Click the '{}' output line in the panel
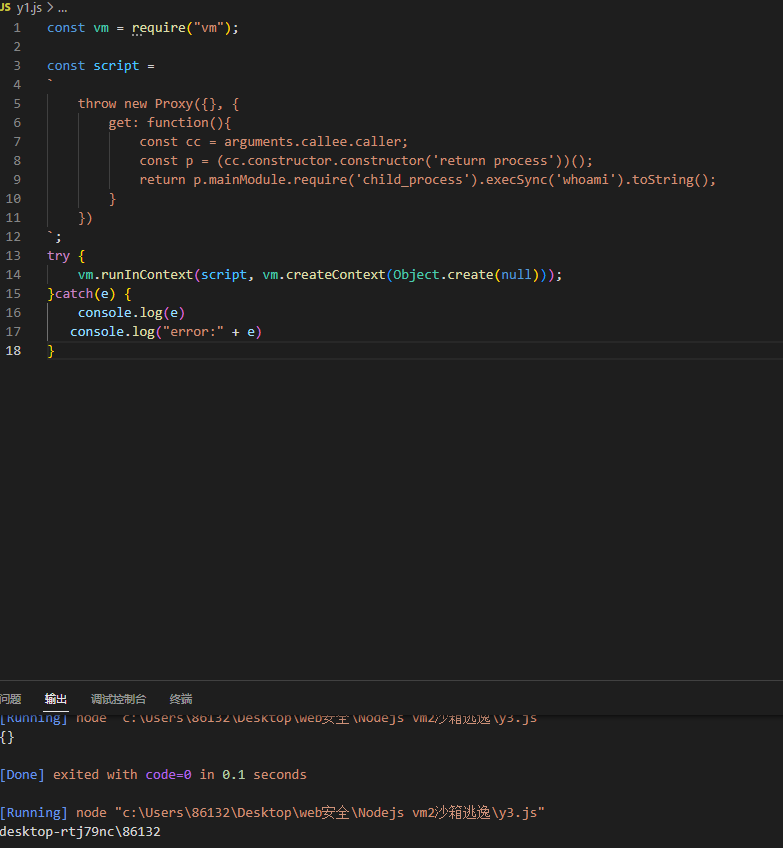Viewport: 783px width, 848px height. tap(8, 737)
